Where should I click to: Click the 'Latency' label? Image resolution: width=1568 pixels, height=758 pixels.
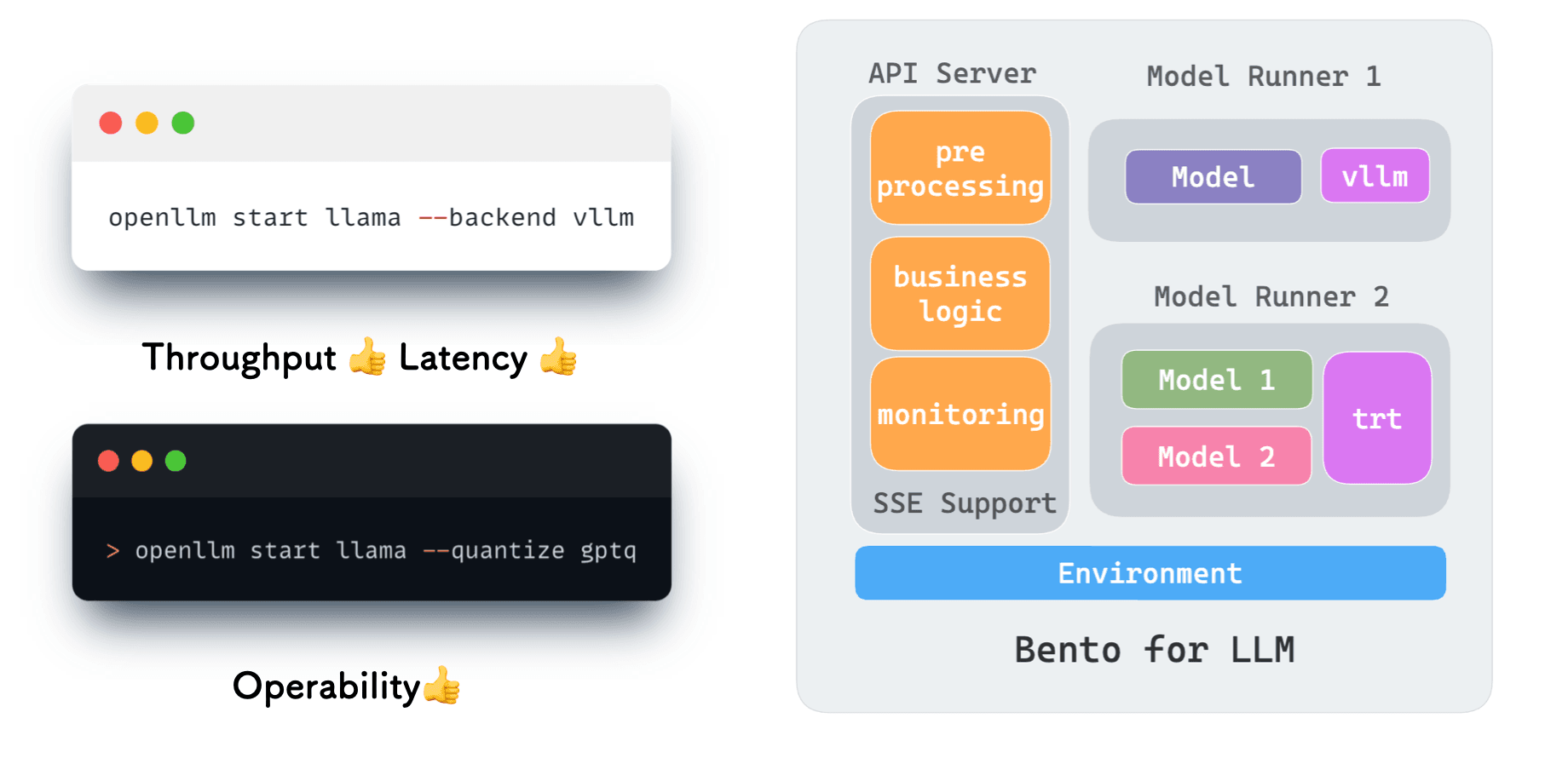[464, 358]
